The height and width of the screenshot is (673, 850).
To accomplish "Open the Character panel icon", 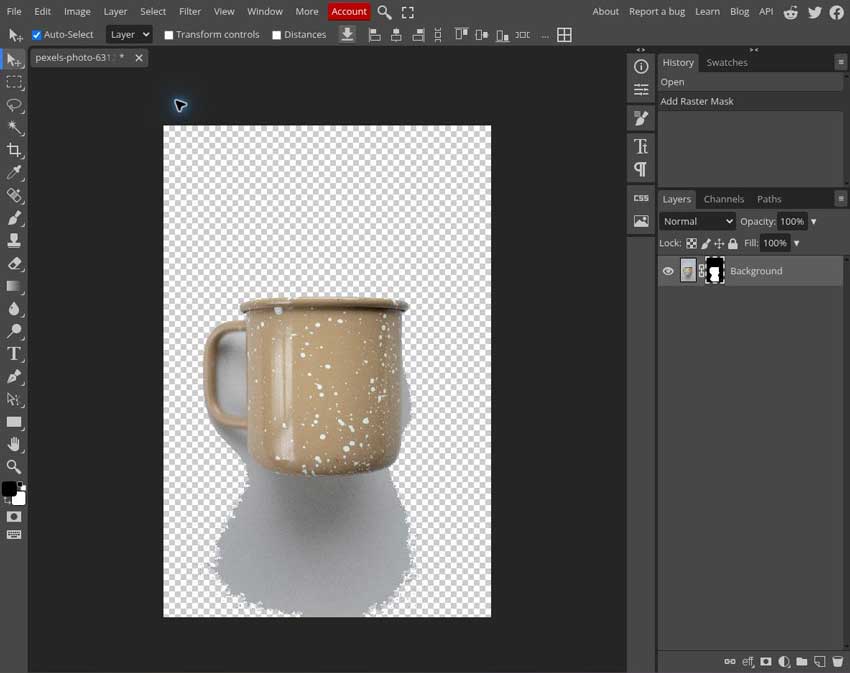I will 641,146.
